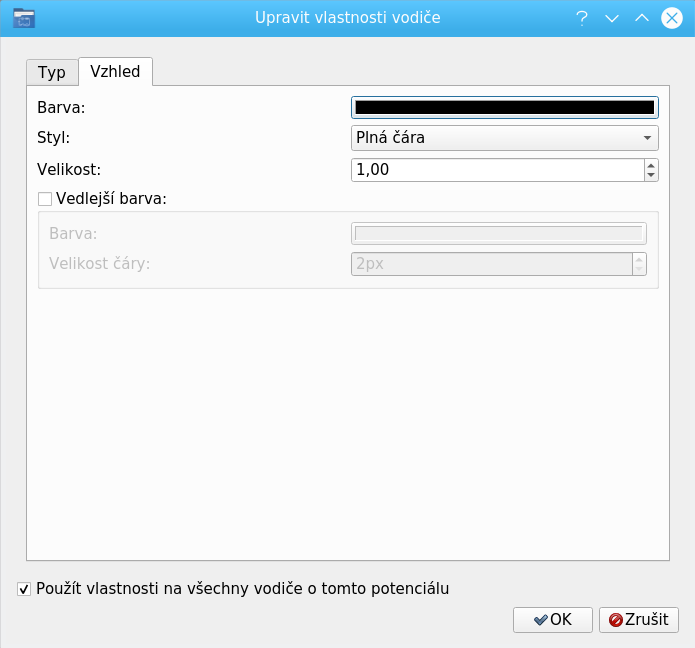The image size is (695, 648).
Task: Switch to the Typ tab
Action: (x=52, y=72)
